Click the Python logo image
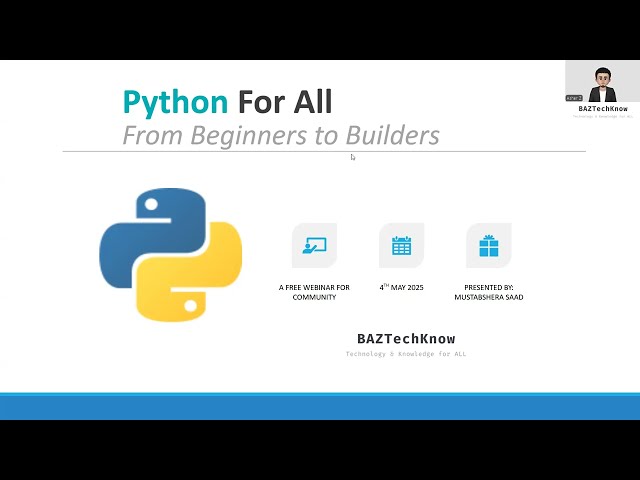The width and height of the screenshot is (640, 480). click(171, 255)
